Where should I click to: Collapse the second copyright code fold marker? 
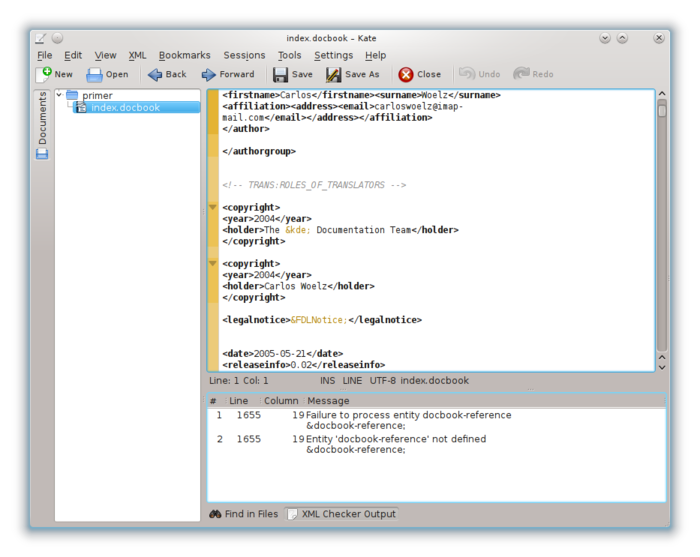(x=213, y=263)
